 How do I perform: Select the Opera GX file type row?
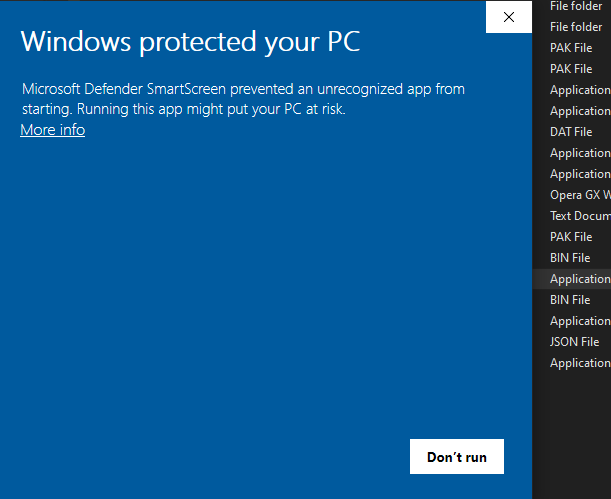point(580,195)
